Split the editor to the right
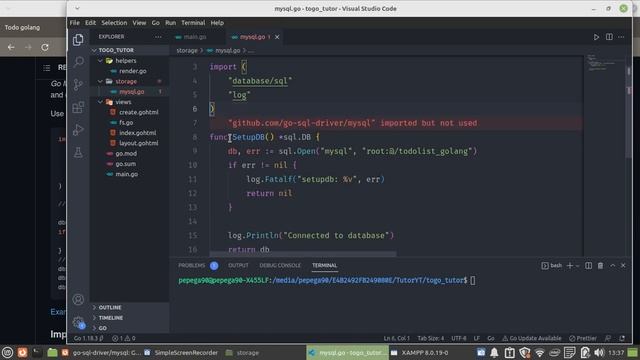The image size is (640, 360). click(x=609, y=37)
